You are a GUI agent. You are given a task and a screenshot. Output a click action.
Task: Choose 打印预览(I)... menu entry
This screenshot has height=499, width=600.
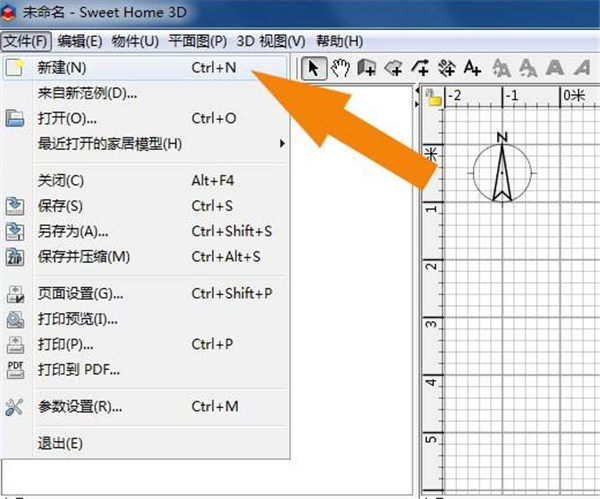coord(145,319)
